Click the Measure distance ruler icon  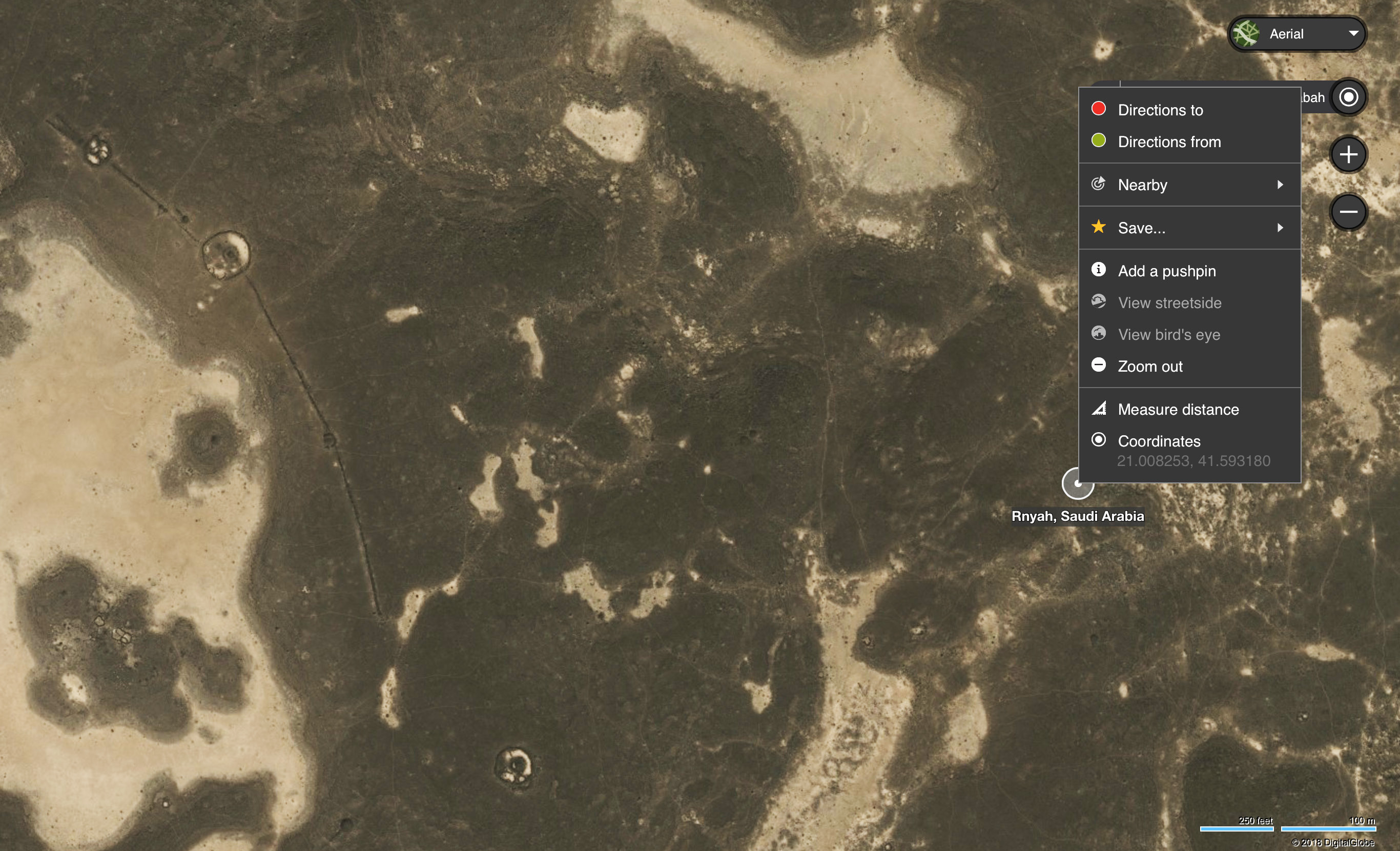(x=1098, y=408)
